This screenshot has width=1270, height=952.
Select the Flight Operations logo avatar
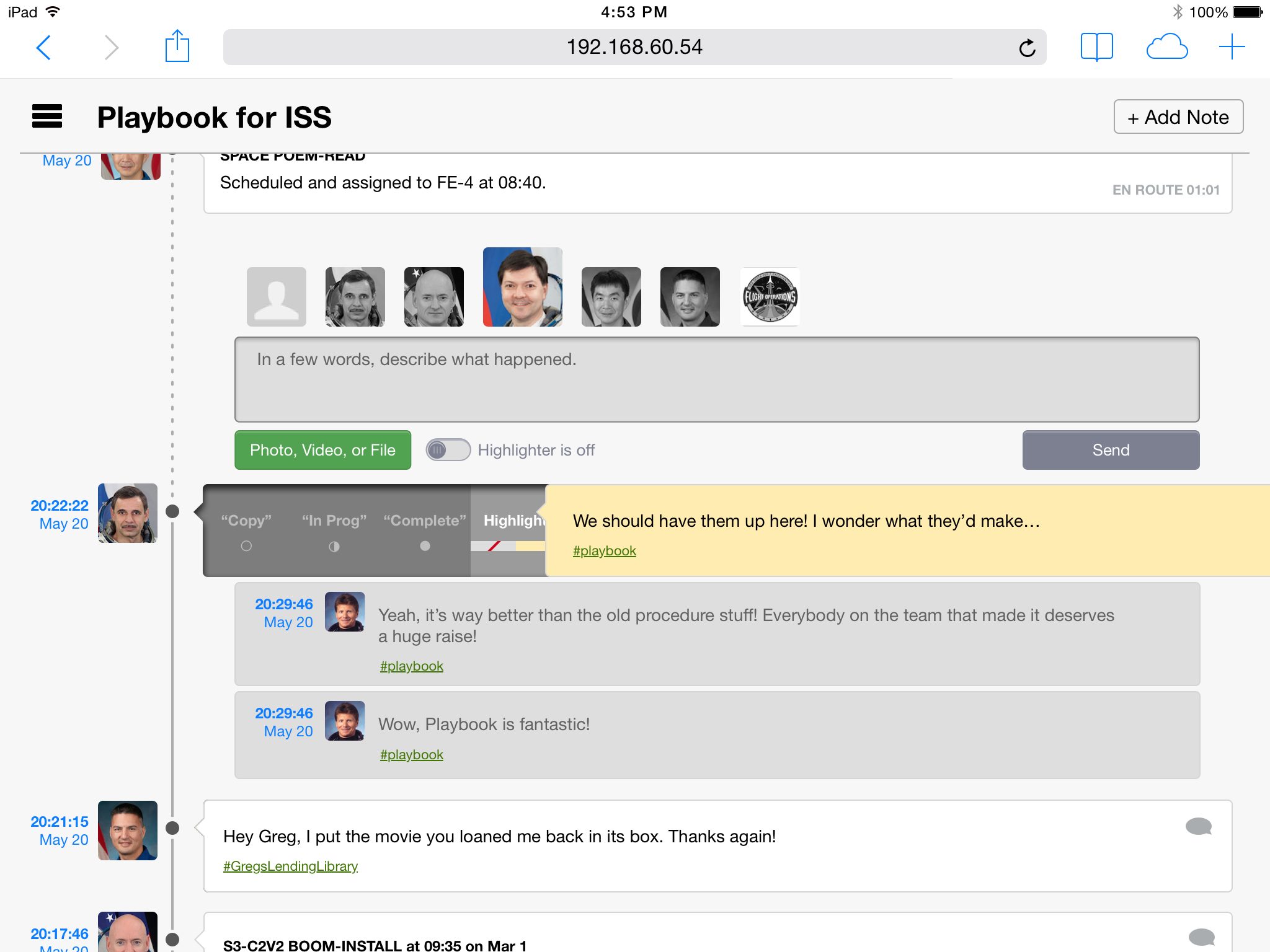tap(770, 297)
